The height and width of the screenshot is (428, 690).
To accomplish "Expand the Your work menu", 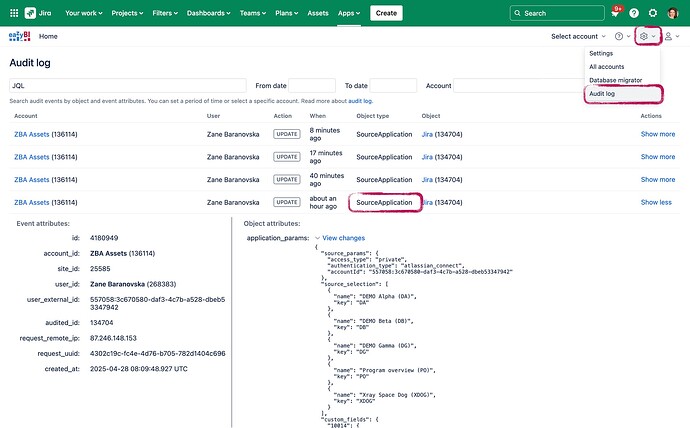I will pyautogui.click(x=84, y=13).
